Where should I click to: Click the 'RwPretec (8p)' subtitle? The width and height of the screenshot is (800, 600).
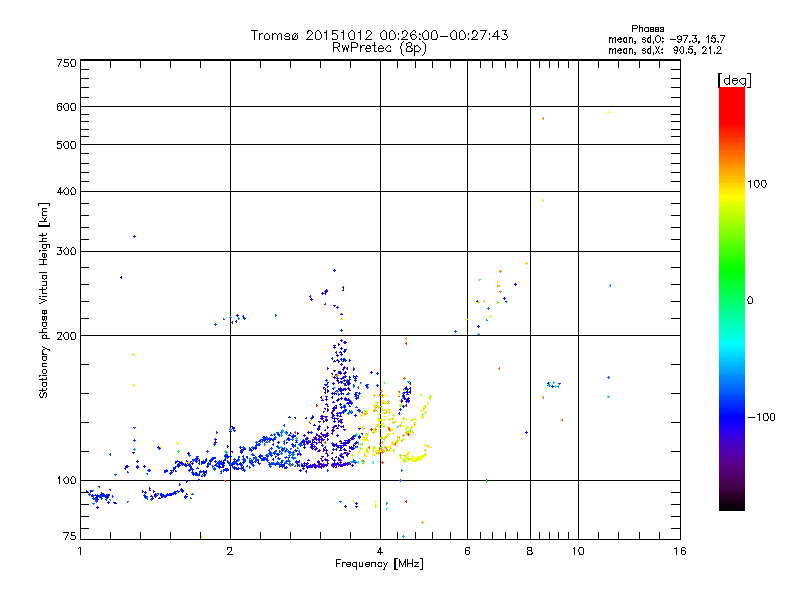click(x=379, y=48)
